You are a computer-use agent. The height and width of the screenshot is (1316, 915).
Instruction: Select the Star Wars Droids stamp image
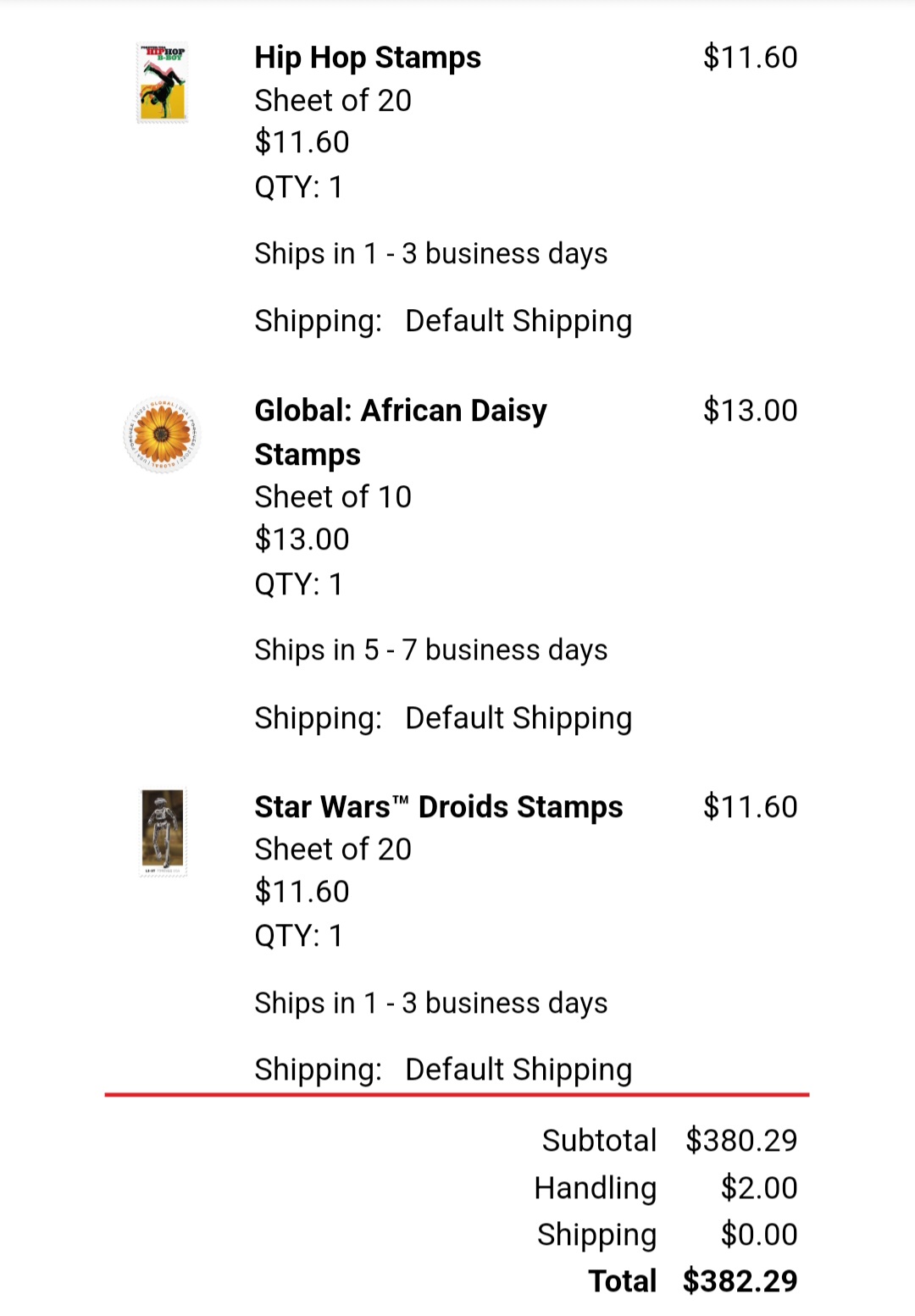click(x=163, y=832)
